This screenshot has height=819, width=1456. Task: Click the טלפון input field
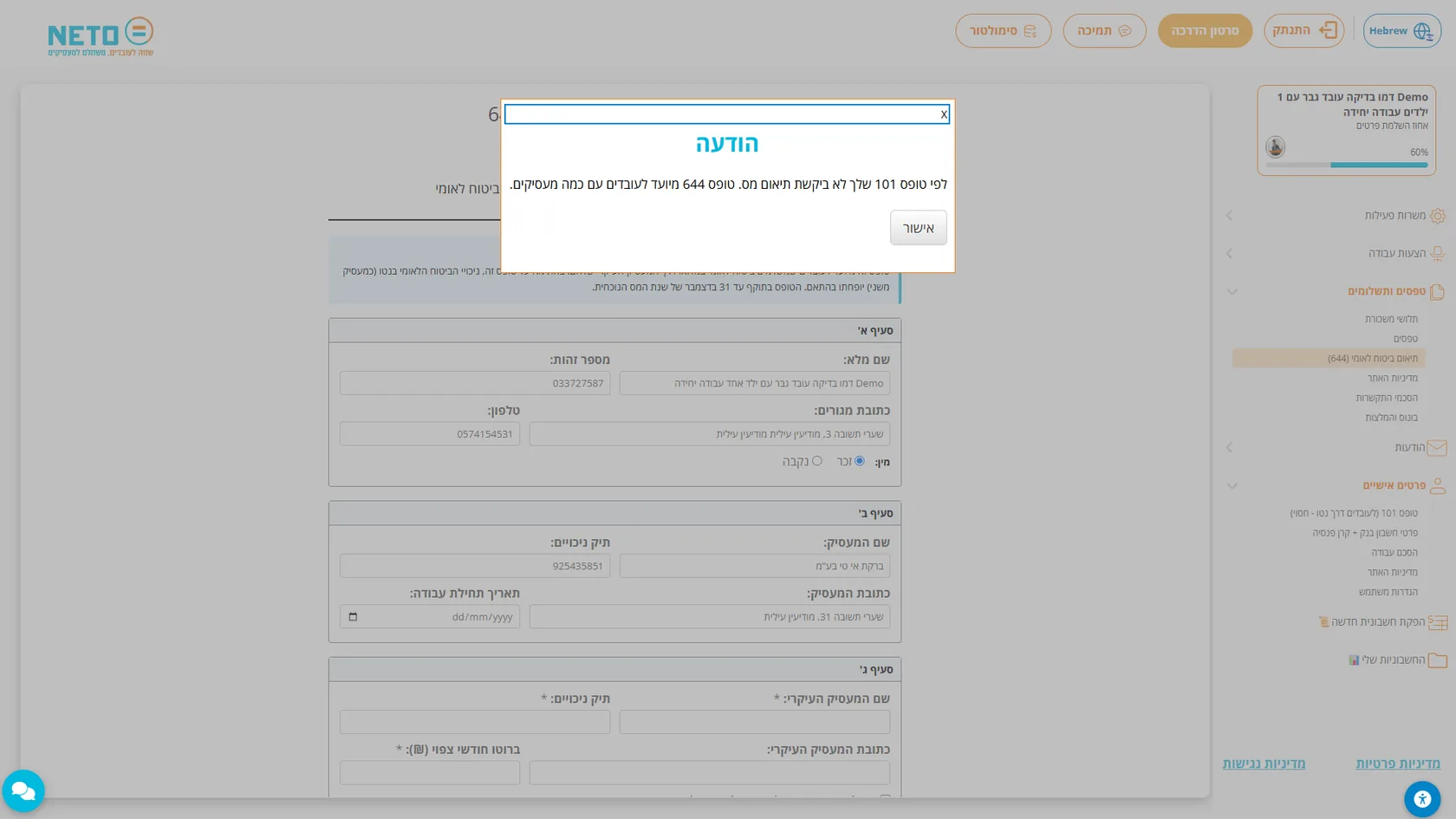[430, 434]
